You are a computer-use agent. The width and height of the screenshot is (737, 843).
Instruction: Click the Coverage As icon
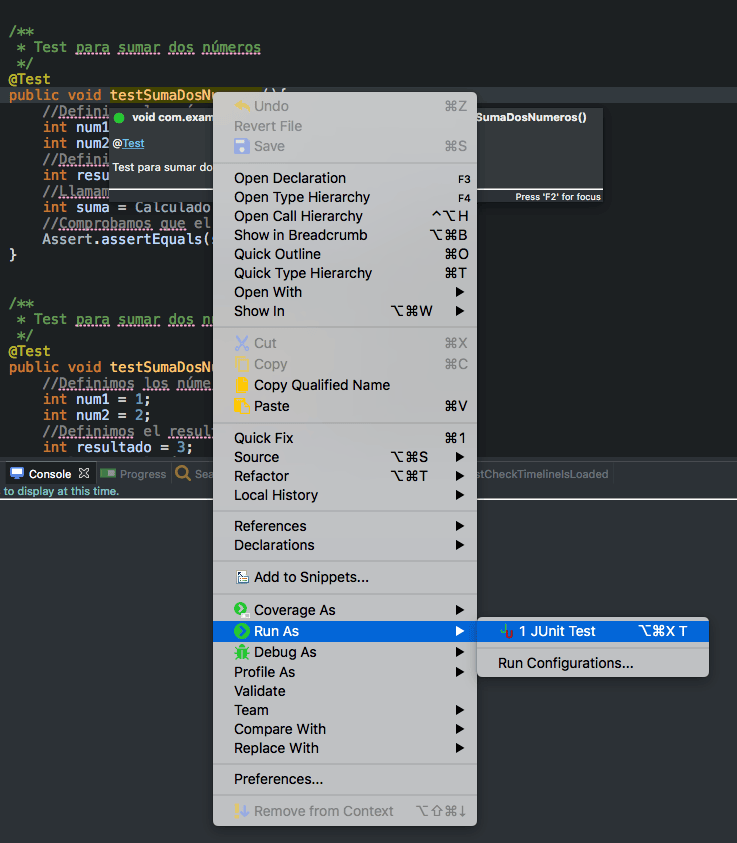tap(241, 610)
